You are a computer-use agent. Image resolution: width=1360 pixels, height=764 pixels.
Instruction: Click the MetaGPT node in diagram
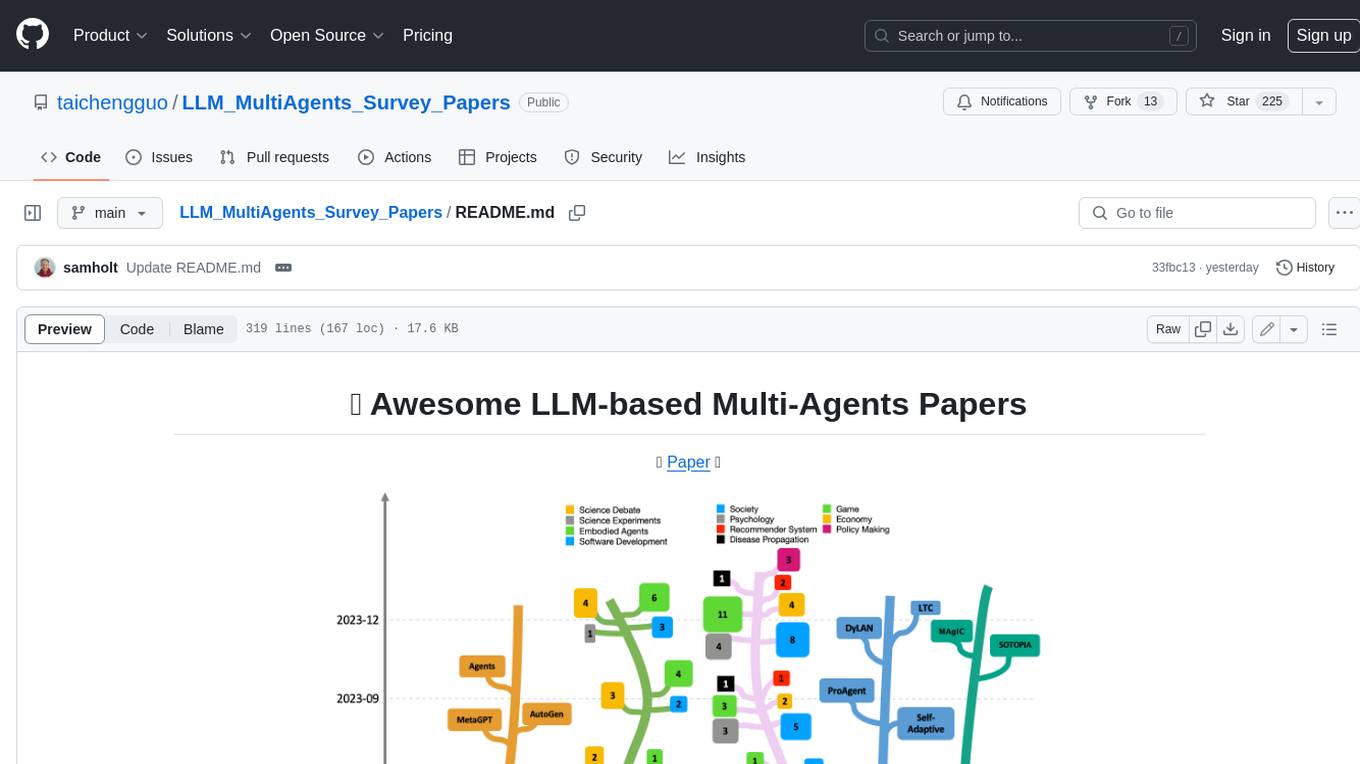tap(474, 719)
